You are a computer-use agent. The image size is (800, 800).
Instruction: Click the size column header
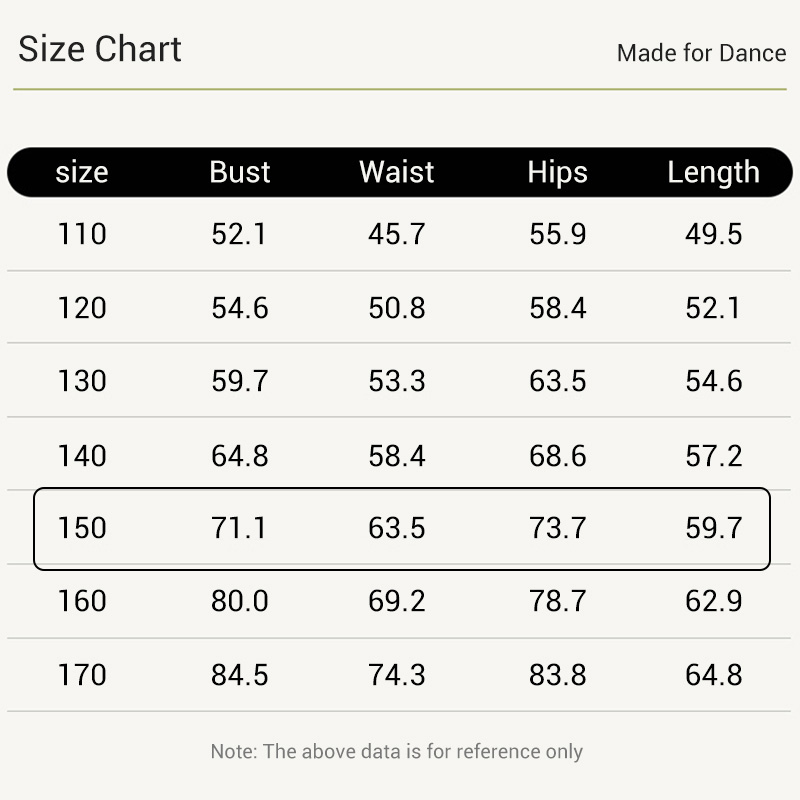(x=82, y=172)
